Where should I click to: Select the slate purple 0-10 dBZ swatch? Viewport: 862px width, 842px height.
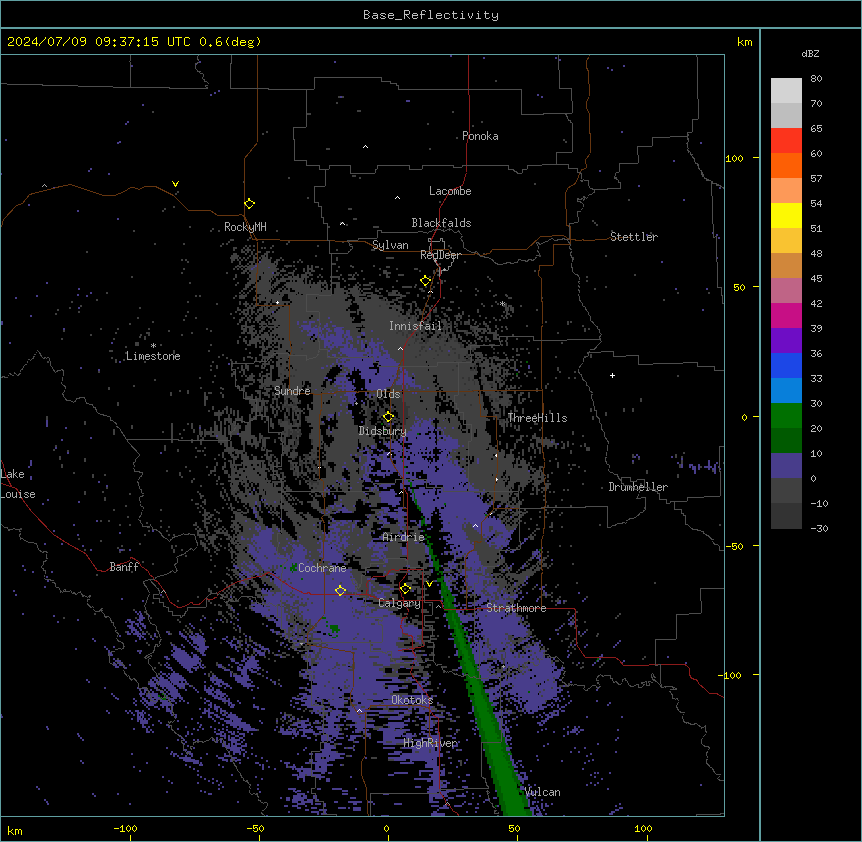coord(786,466)
